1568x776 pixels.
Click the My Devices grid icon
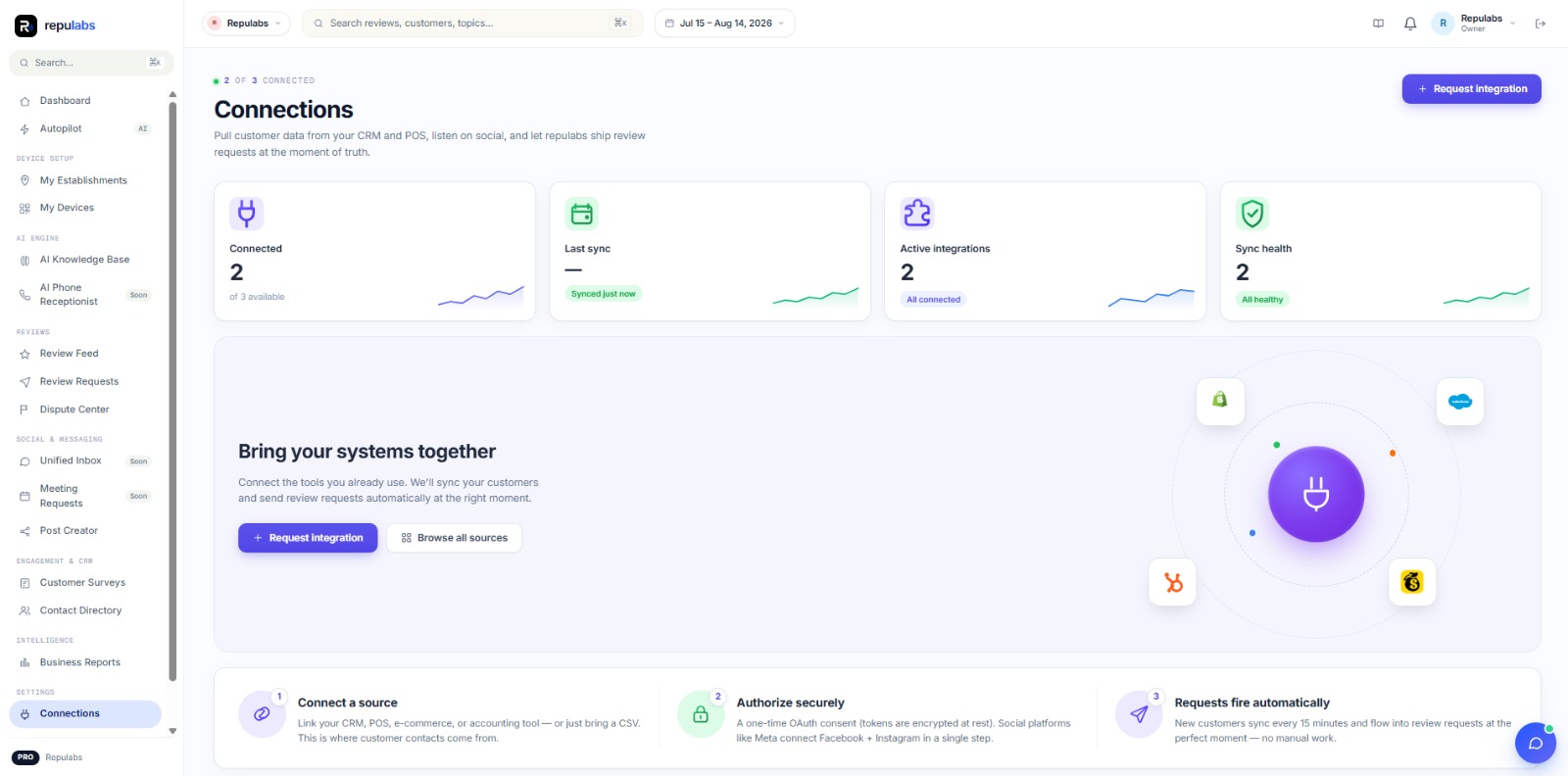pos(24,208)
